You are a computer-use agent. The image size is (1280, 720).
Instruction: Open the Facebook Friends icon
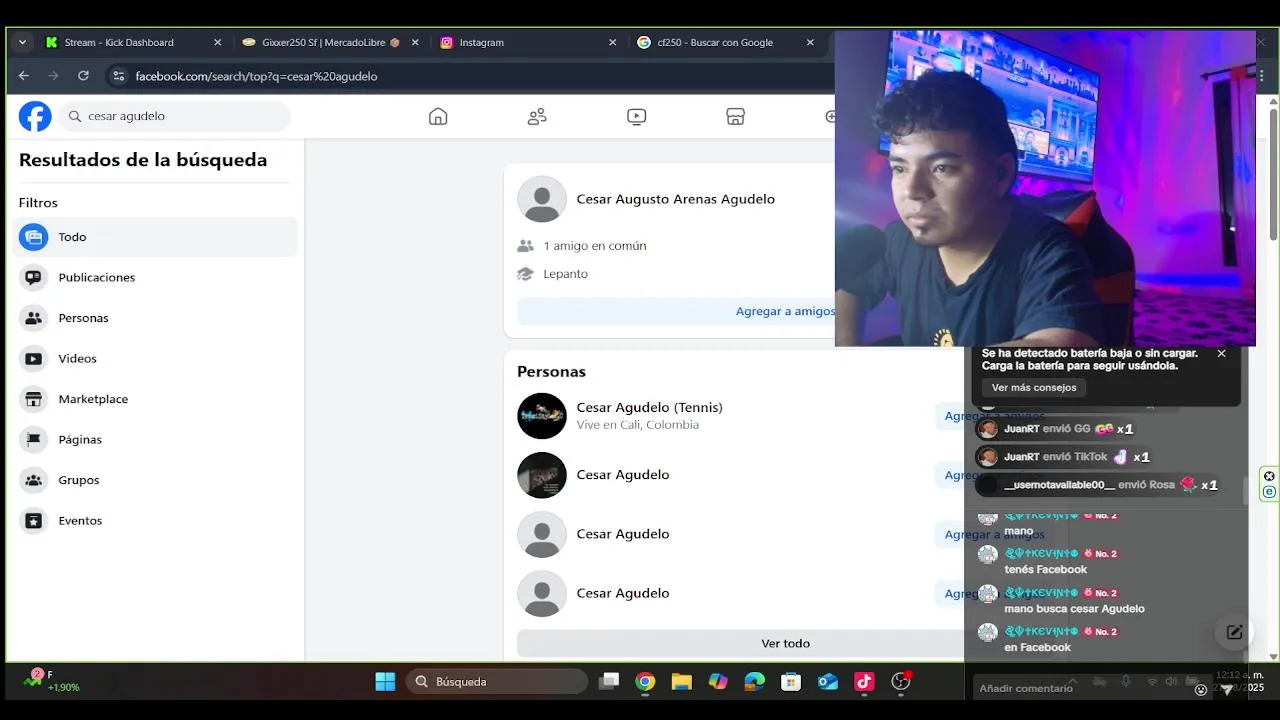(x=537, y=116)
